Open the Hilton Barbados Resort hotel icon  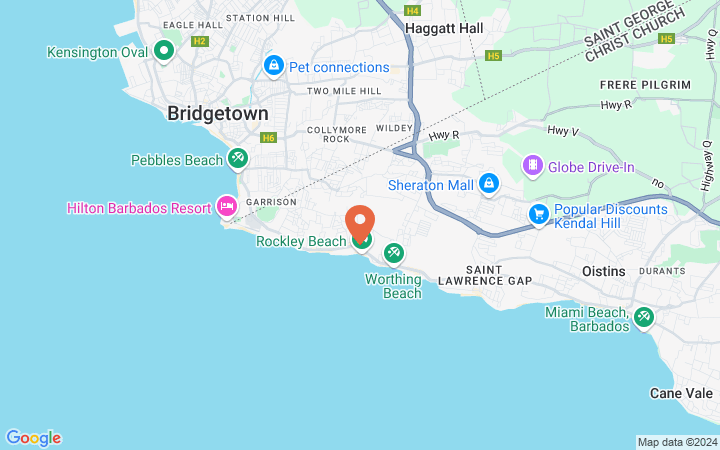pos(227,207)
